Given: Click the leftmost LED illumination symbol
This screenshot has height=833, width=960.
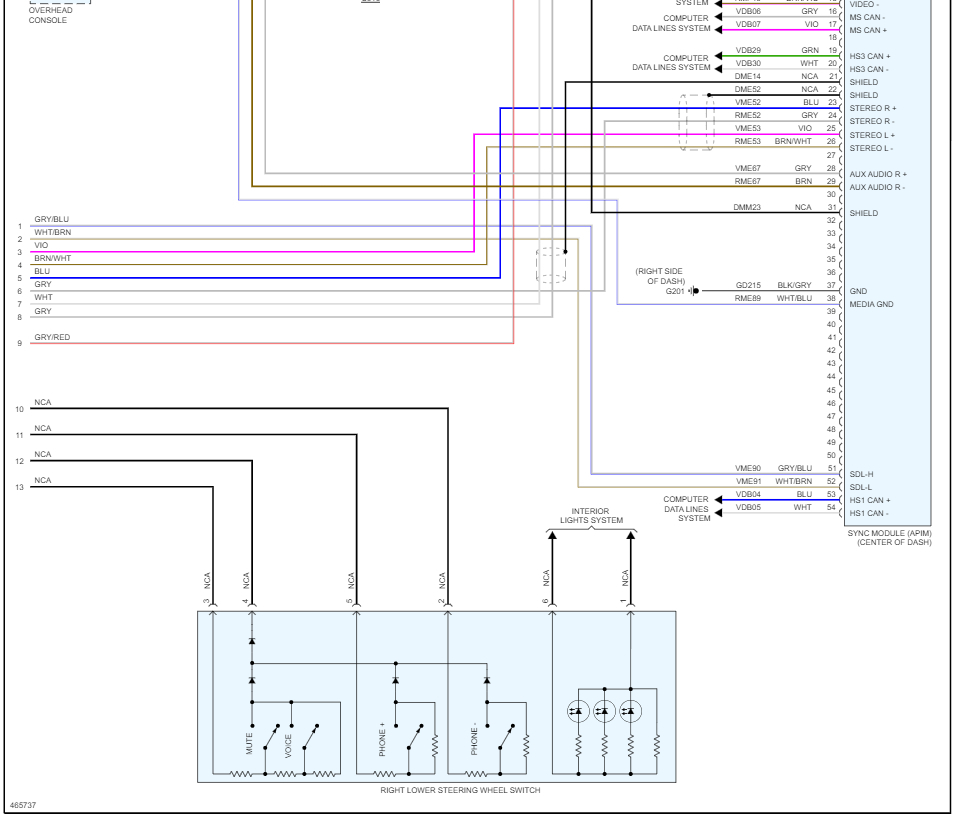Looking at the screenshot, I should pyautogui.click(x=578, y=711).
